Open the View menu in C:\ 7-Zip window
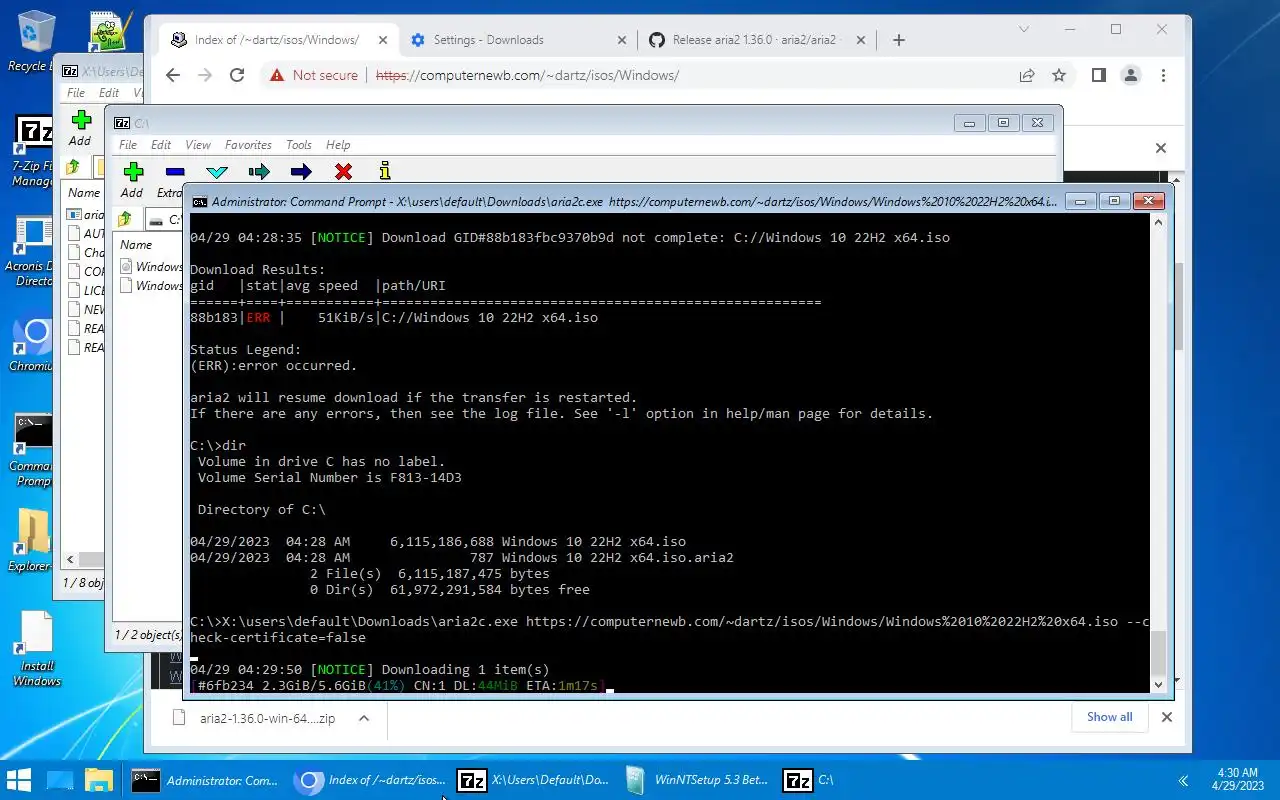Viewport: 1280px width, 800px height. tap(198, 145)
